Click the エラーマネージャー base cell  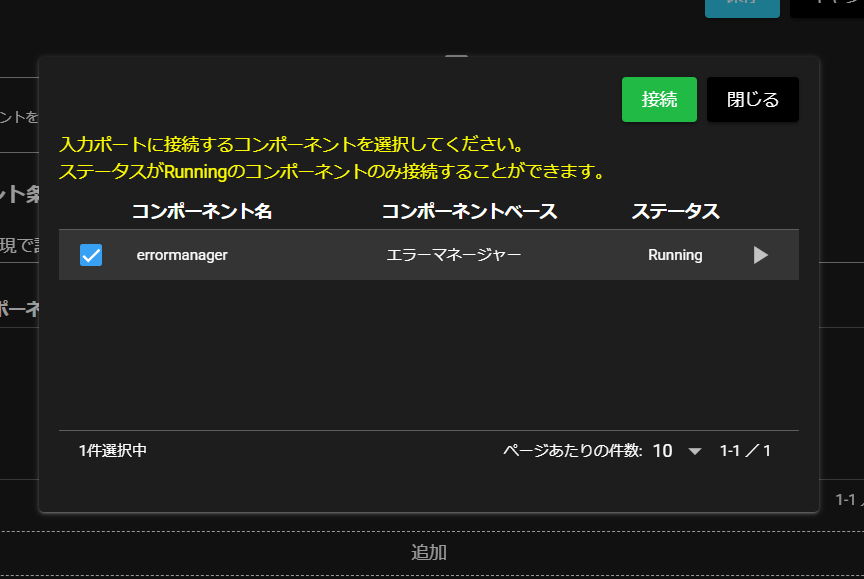coord(453,255)
